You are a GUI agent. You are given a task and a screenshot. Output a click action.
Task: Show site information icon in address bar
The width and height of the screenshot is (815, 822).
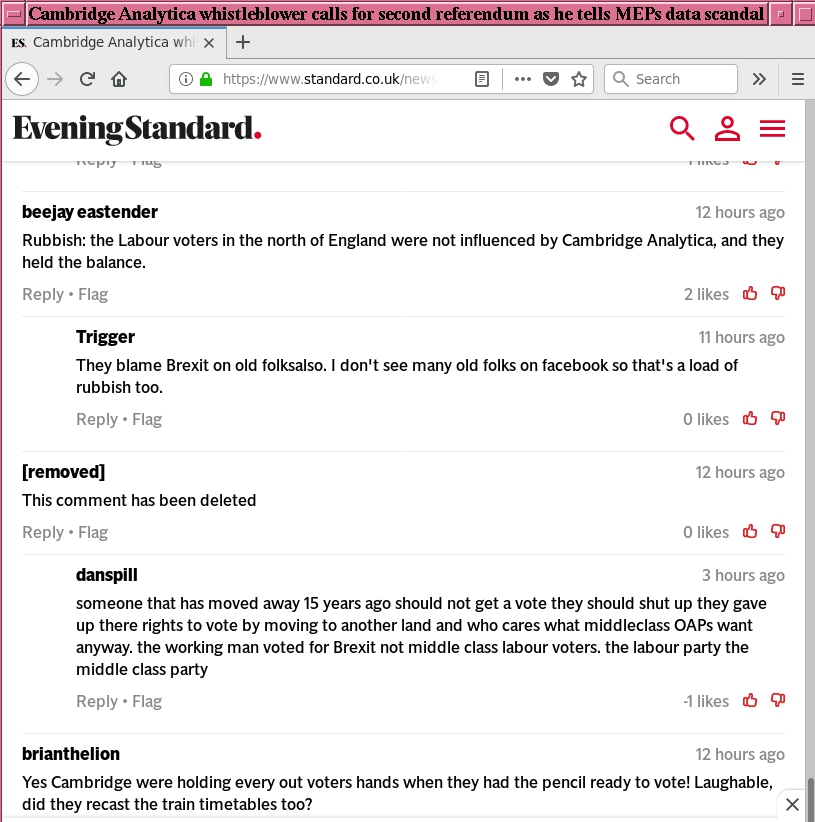click(186, 79)
